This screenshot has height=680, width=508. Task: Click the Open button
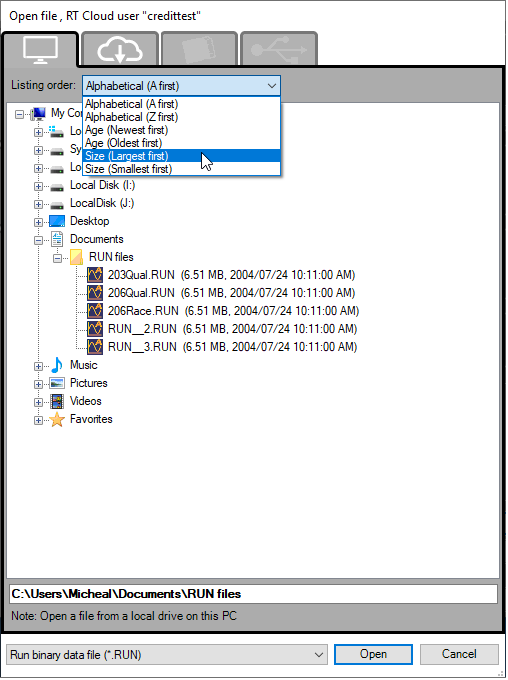point(373,654)
